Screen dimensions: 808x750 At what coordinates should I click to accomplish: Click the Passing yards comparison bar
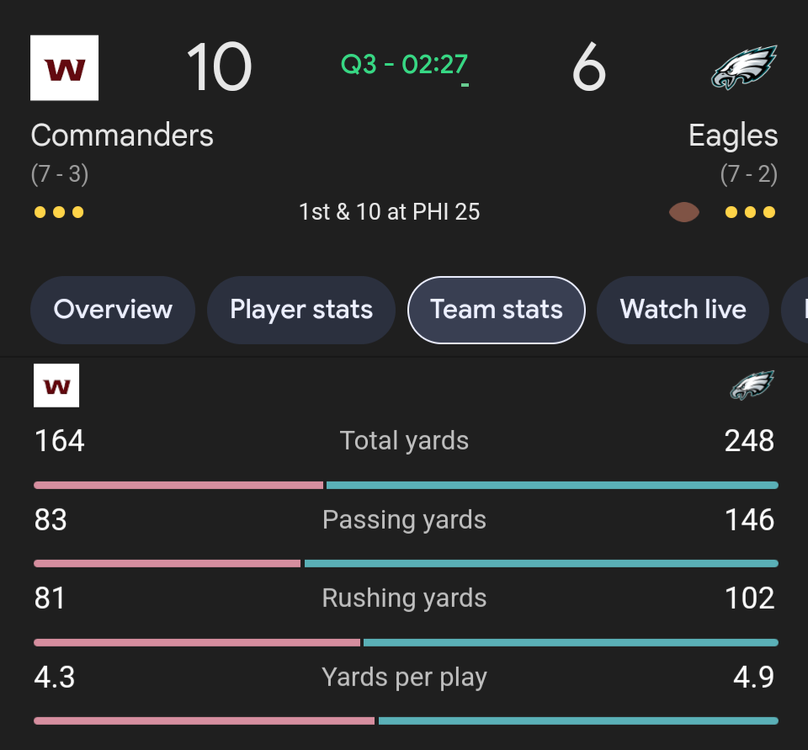405,564
